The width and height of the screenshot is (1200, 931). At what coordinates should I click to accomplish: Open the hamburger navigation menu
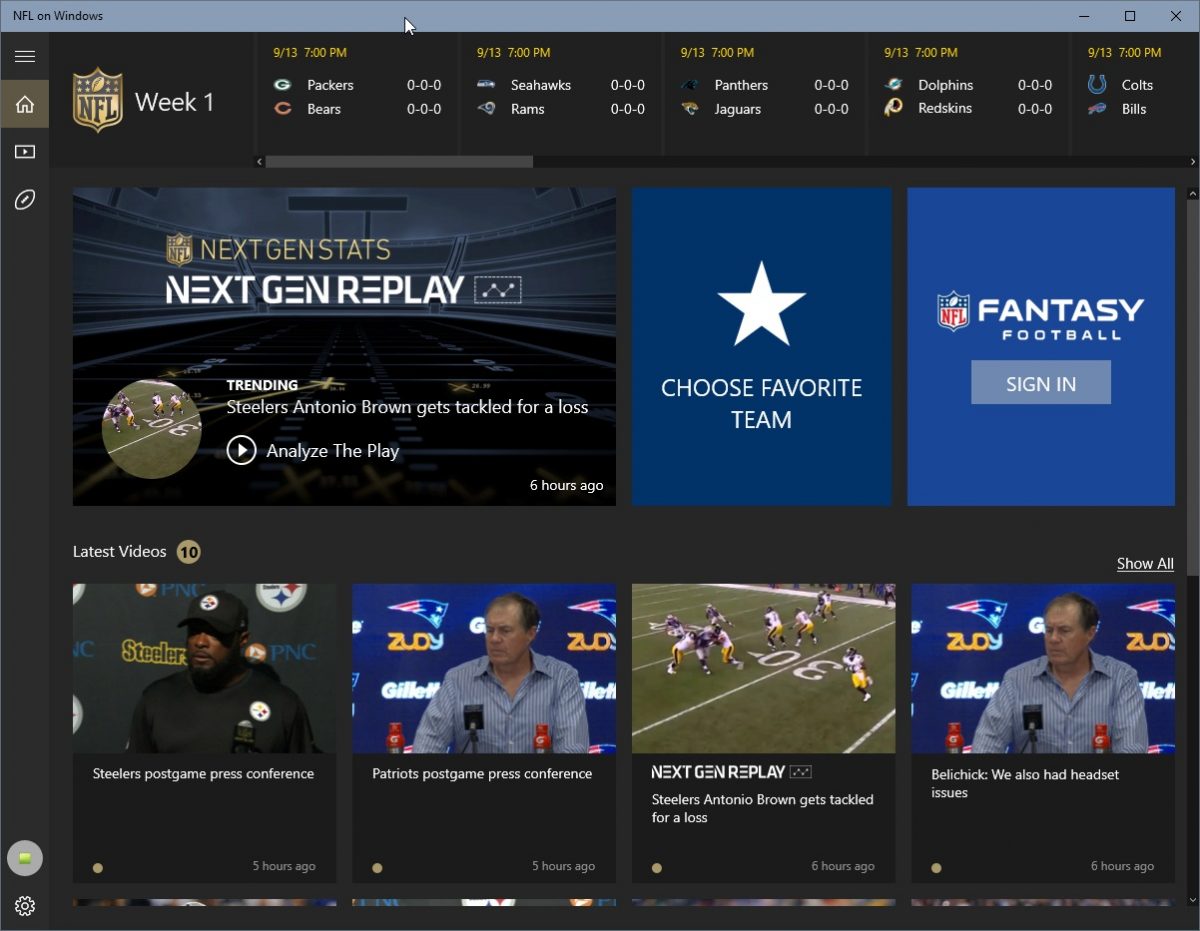coord(24,56)
